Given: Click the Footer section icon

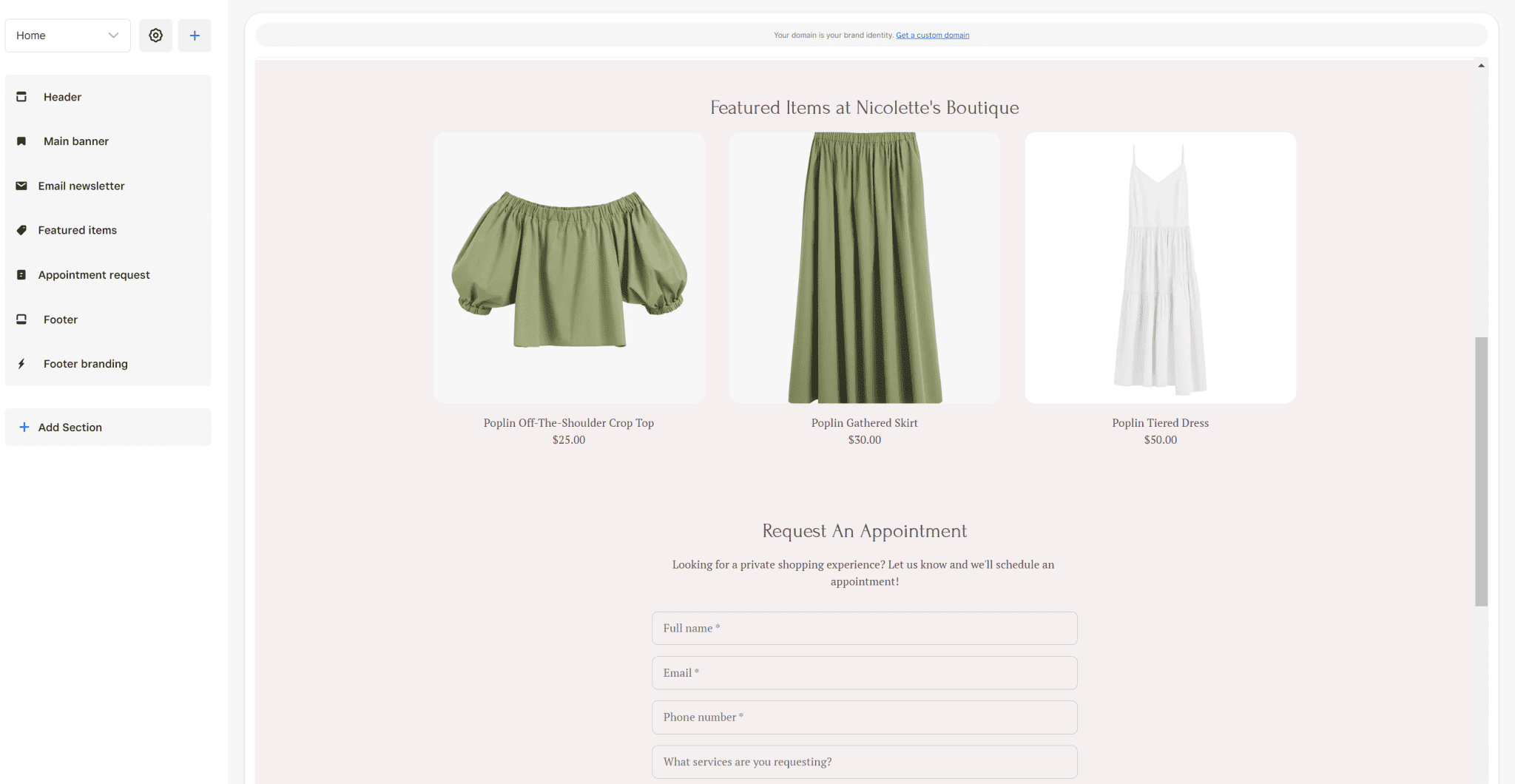Looking at the screenshot, I should [21, 320].
